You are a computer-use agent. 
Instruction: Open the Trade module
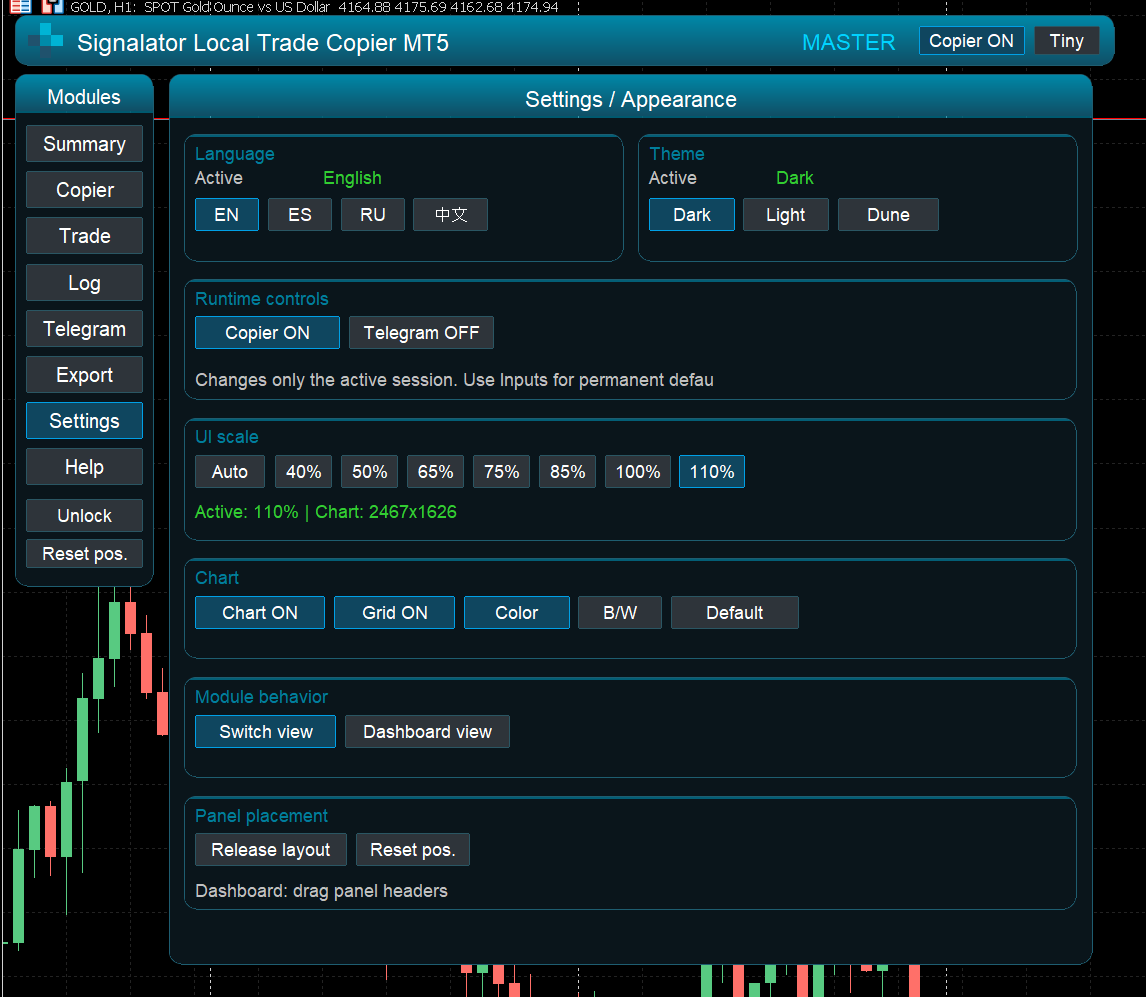point(84,236)
